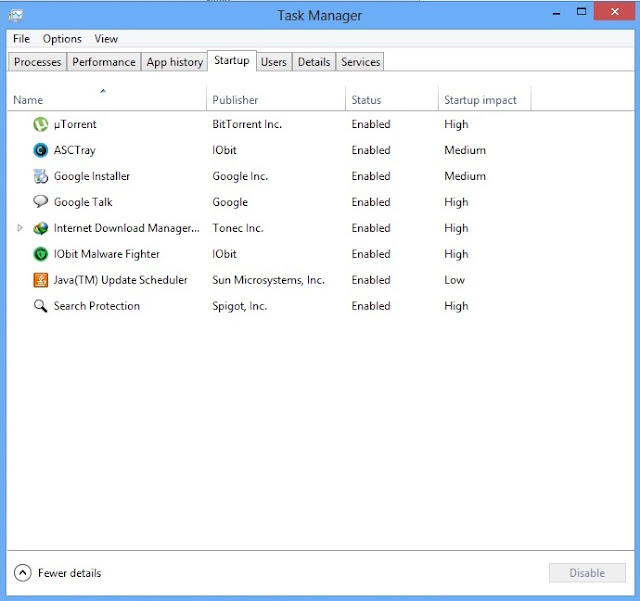Open the View menu

106,39
